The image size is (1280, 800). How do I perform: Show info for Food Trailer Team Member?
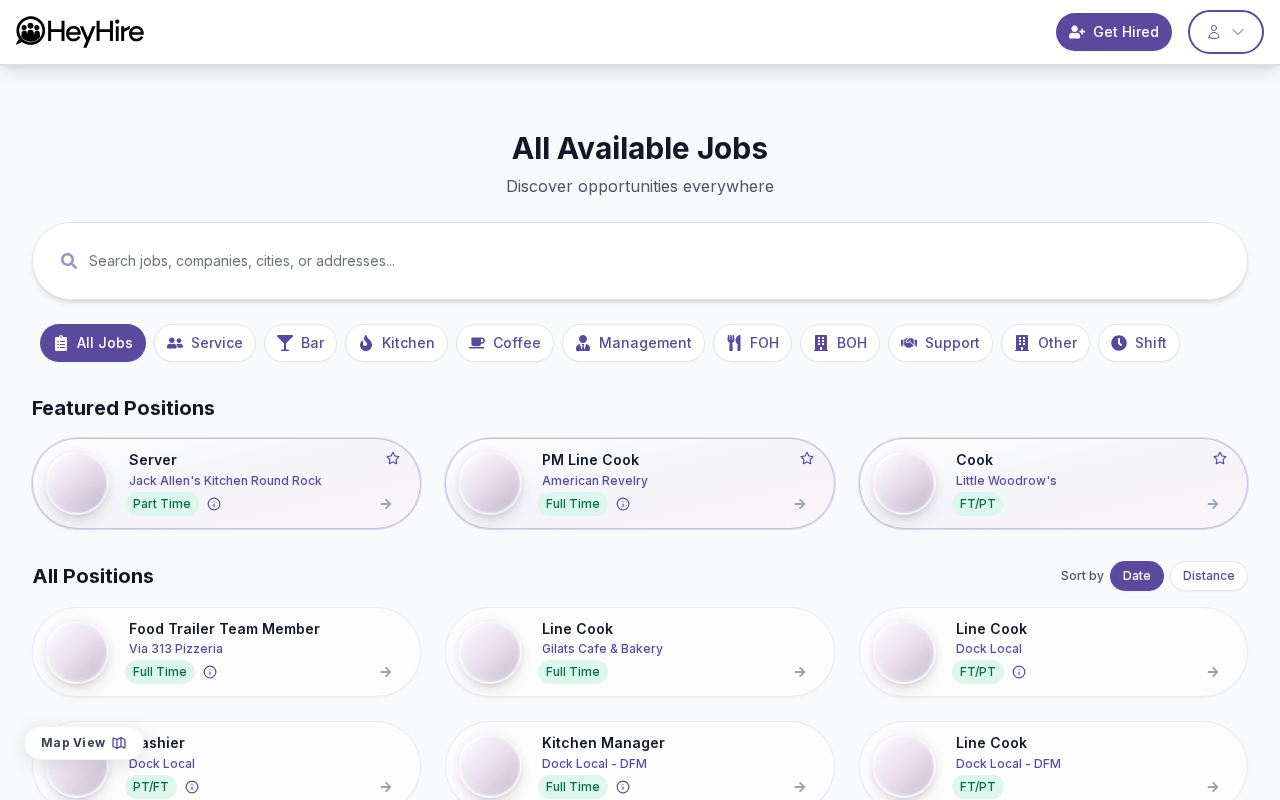pos(210,672)
